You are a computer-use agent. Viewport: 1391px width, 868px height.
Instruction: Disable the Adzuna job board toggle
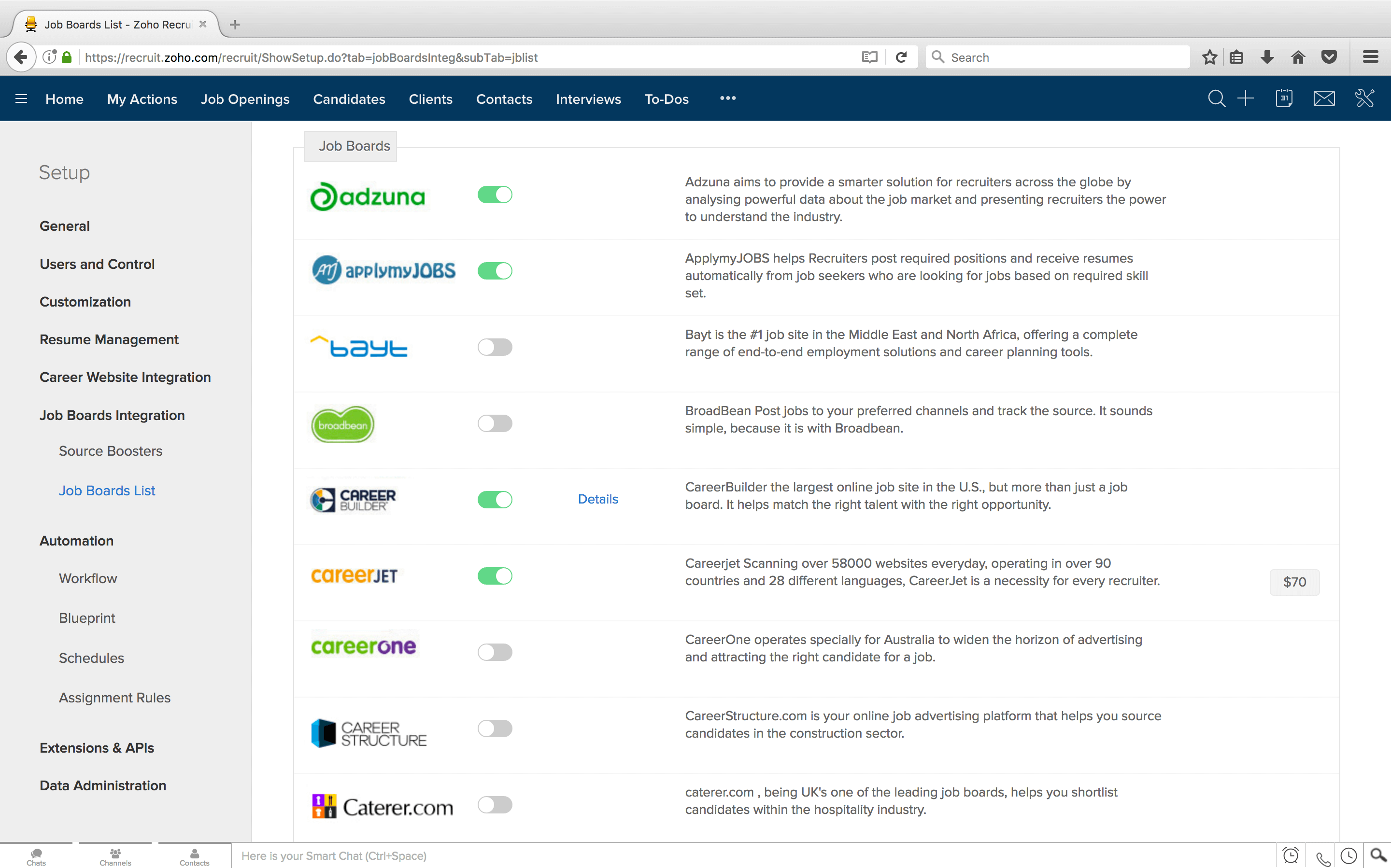pyautogui.click(x=495, y=195)
